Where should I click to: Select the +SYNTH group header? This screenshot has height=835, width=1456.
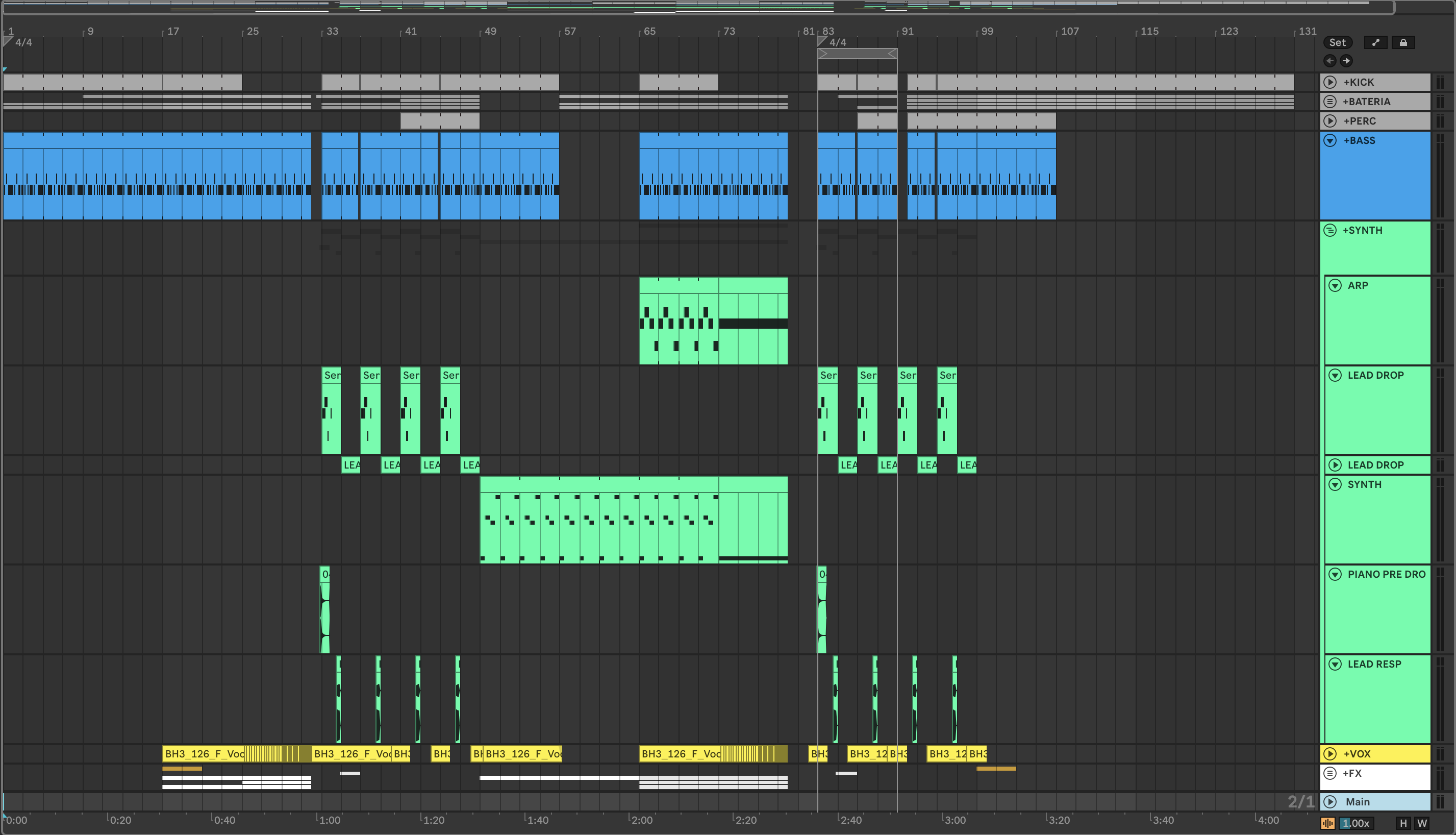[x=1374, y=248]
